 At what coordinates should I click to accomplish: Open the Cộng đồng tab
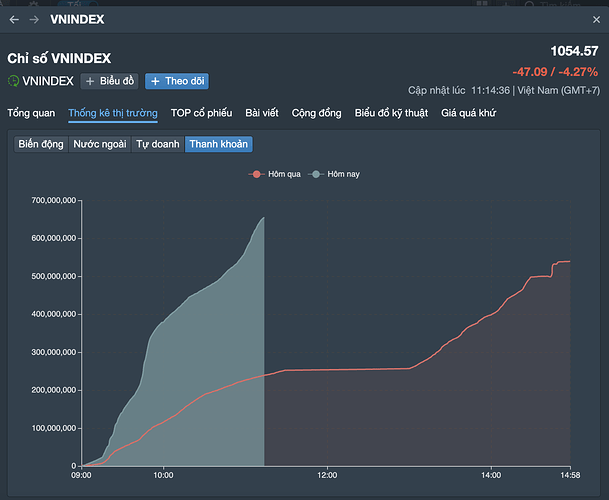pos(316,113)
